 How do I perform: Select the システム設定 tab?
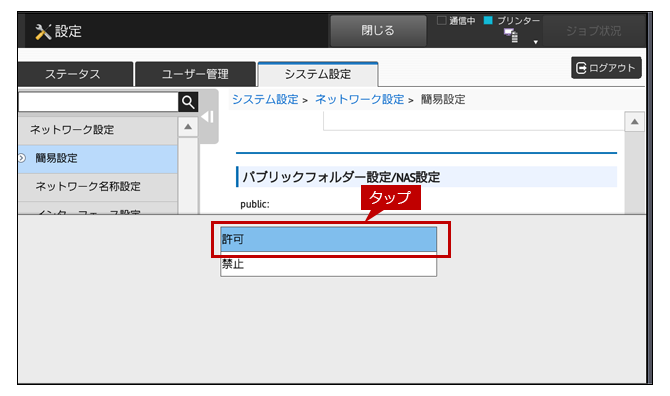coord(317,74)
